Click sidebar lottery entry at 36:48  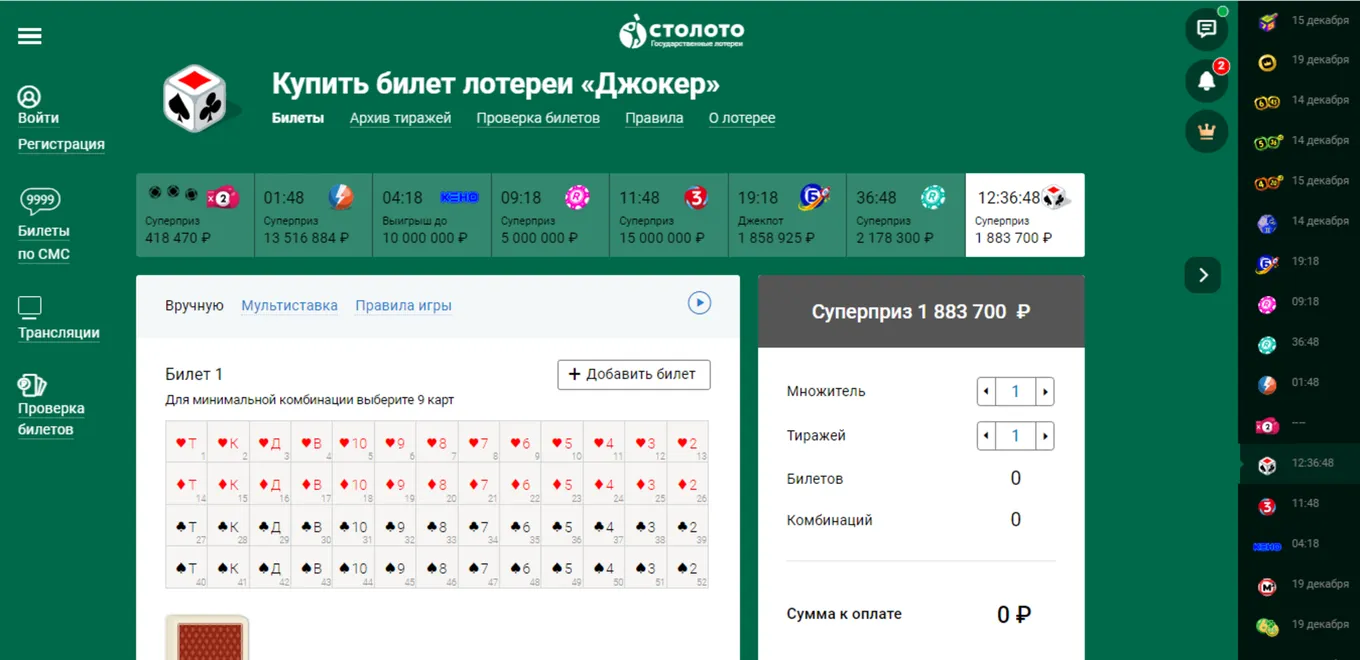point(1299,343)
